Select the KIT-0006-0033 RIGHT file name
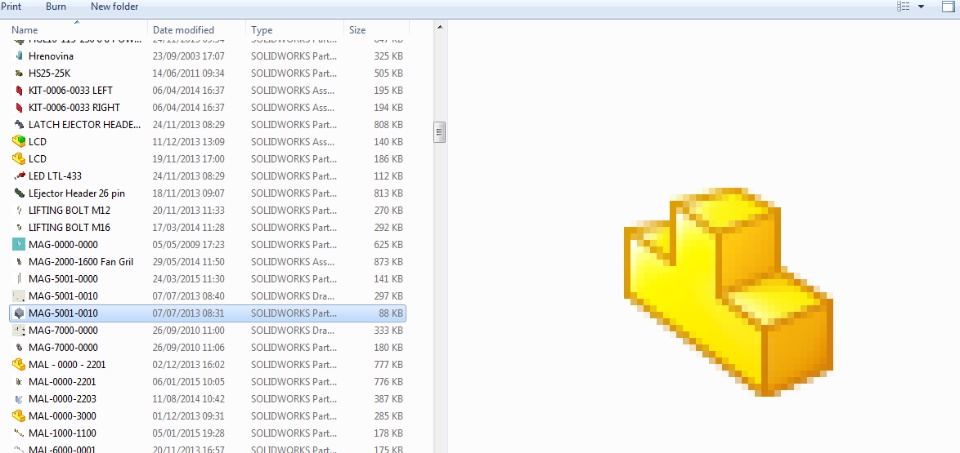The height and width of the screenshot is (453, 960). [x=74, y=107]
